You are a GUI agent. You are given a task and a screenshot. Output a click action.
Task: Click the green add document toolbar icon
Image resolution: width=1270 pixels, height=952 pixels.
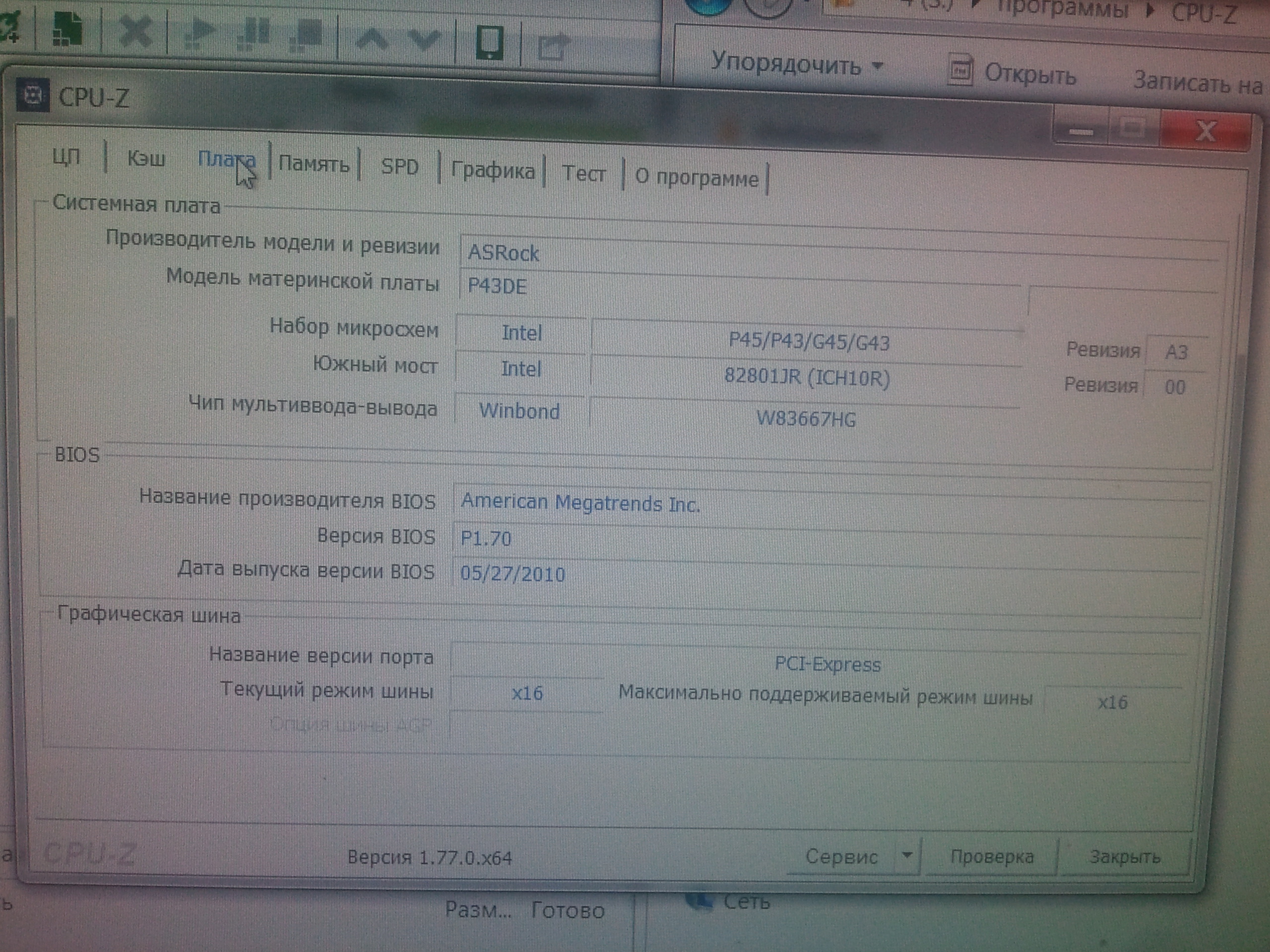click(x=68, y=29)
